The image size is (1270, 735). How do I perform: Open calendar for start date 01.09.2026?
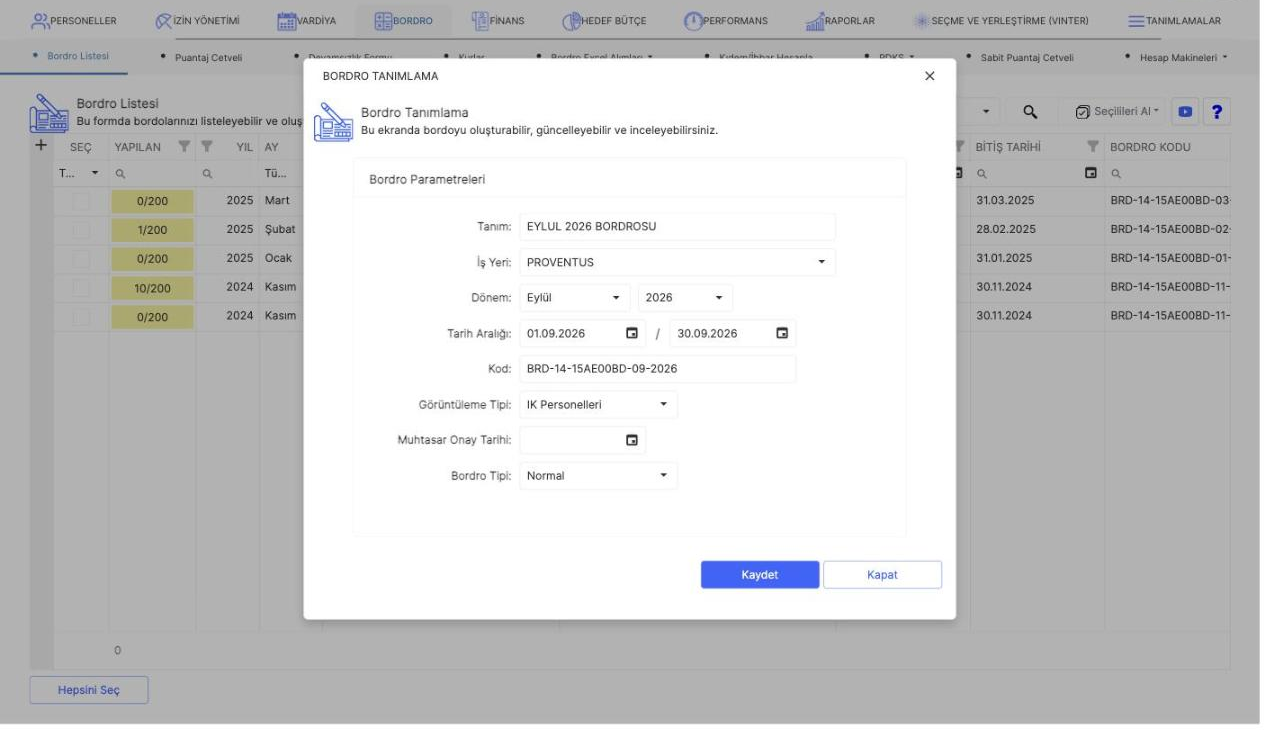(x=631, y=333)
